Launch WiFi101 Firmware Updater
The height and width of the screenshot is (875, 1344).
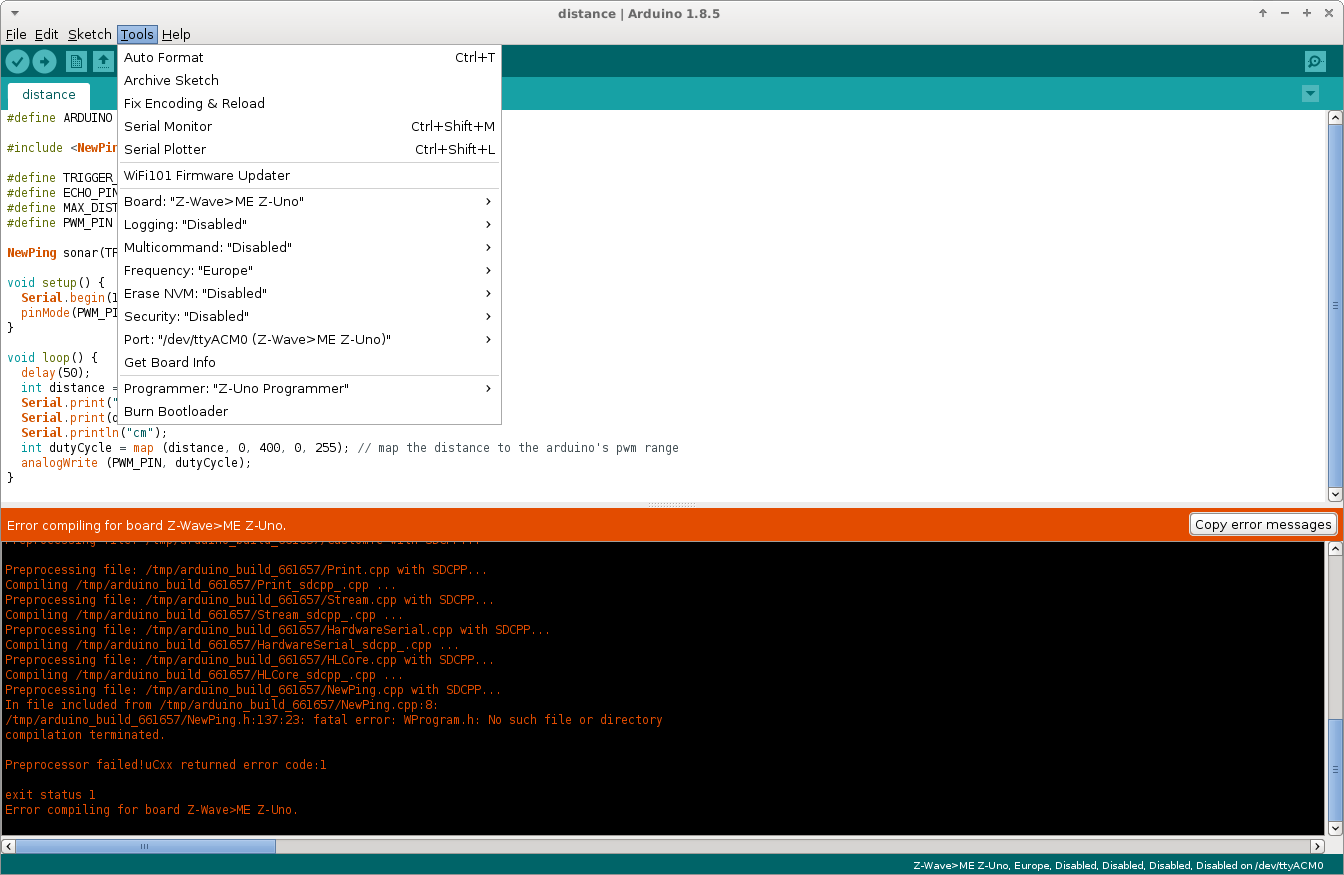(x=309, y=176)
